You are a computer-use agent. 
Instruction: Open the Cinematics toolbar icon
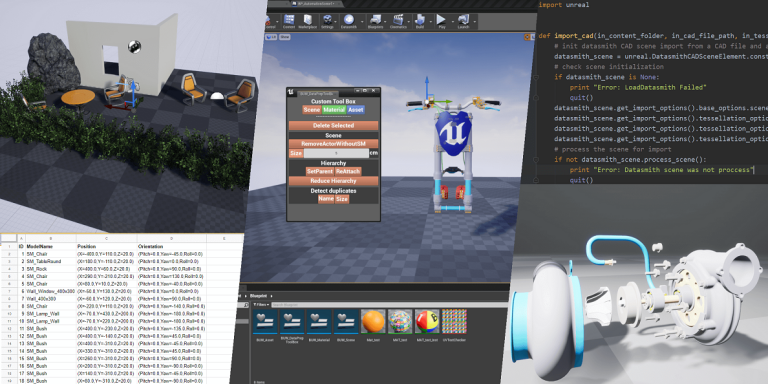[398, 20]
